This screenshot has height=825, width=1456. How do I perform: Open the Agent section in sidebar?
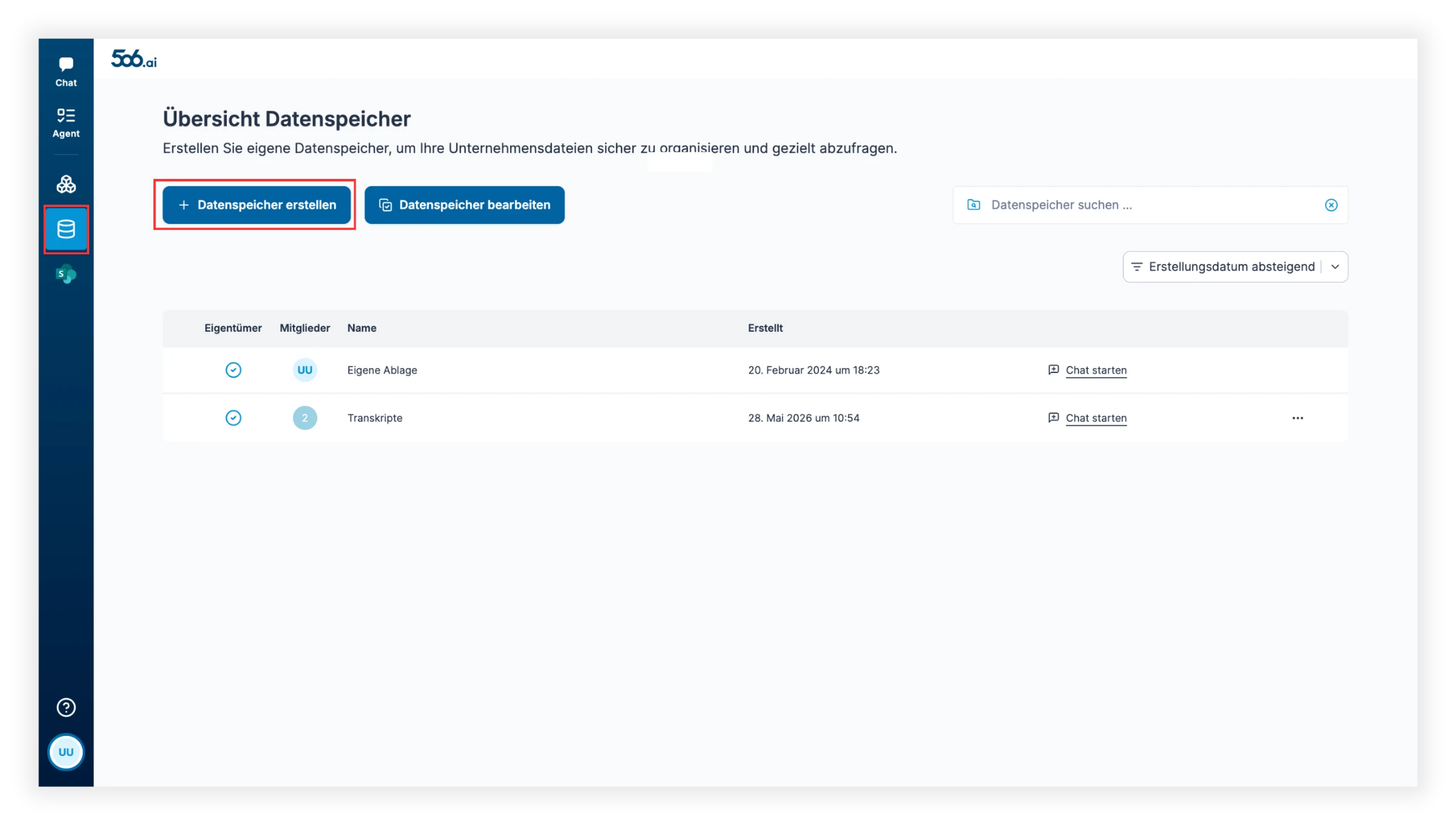coord(66,123)
